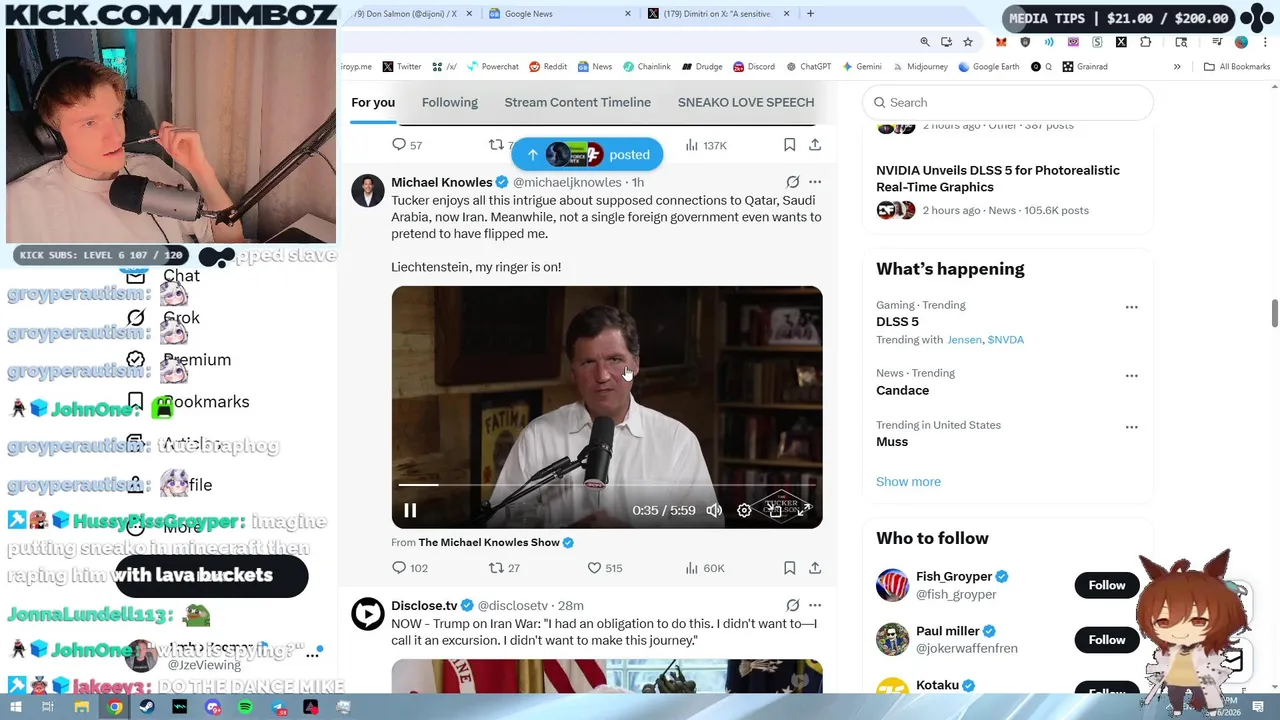Open the Discord bookmark

click(x=753, y=67)
